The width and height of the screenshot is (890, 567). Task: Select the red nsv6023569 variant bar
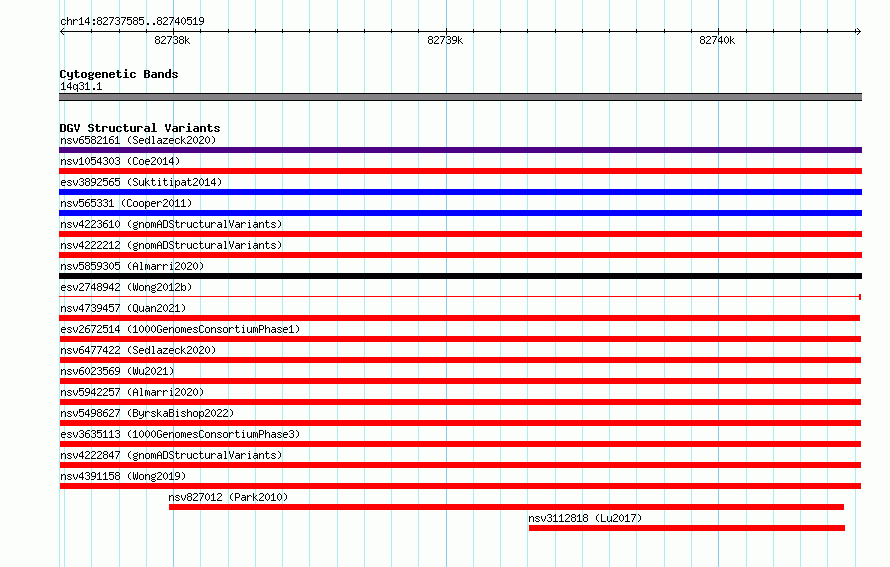[460, 381]
